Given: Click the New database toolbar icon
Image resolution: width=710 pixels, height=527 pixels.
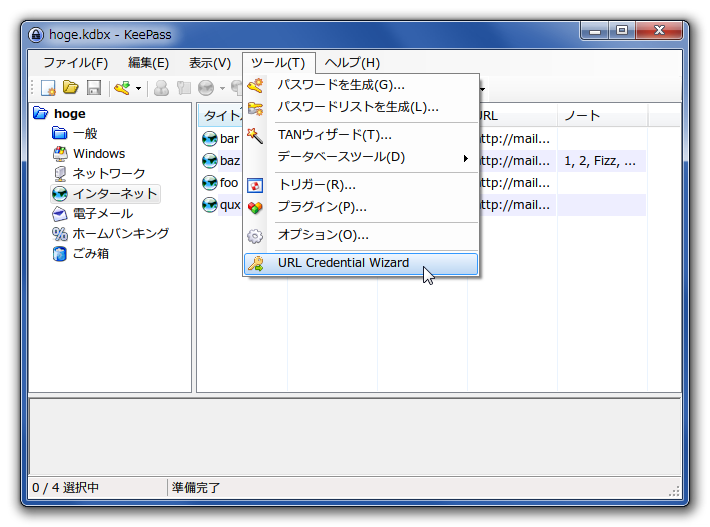Looking at the screenshot, I should pos(48,88).
